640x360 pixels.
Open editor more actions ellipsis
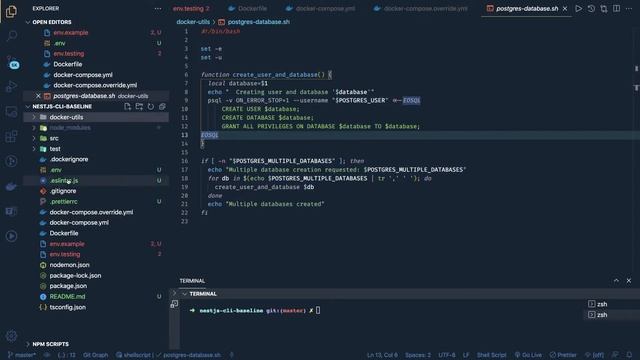click(629, 9)
